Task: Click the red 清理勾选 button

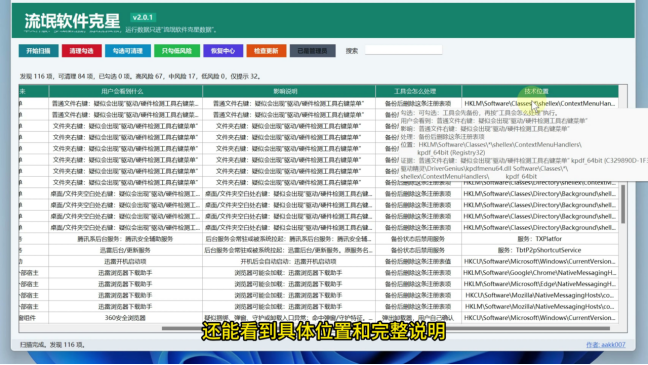Action: (x=82, y=51)
